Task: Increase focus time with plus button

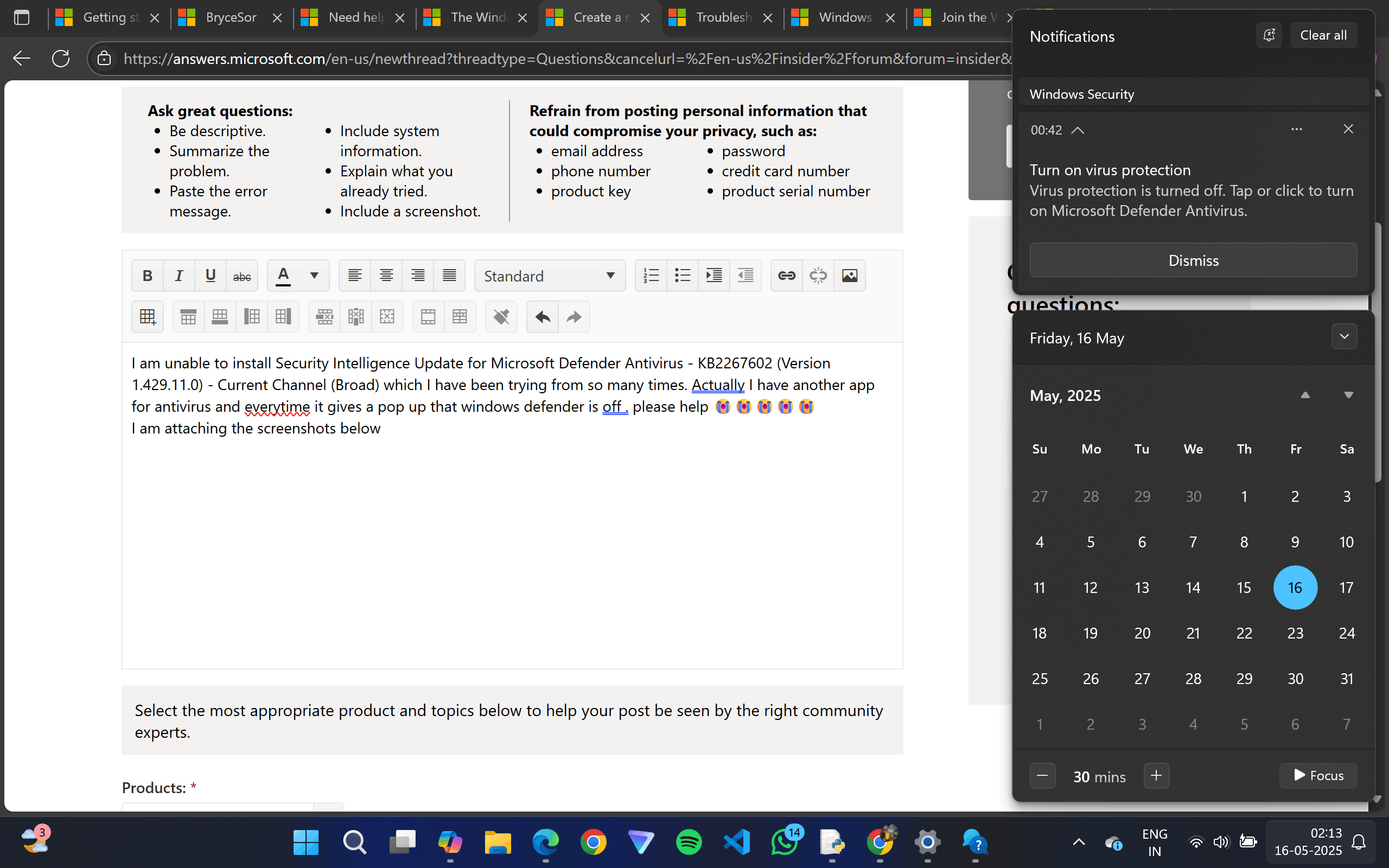Action: [x=1156, y=776]
